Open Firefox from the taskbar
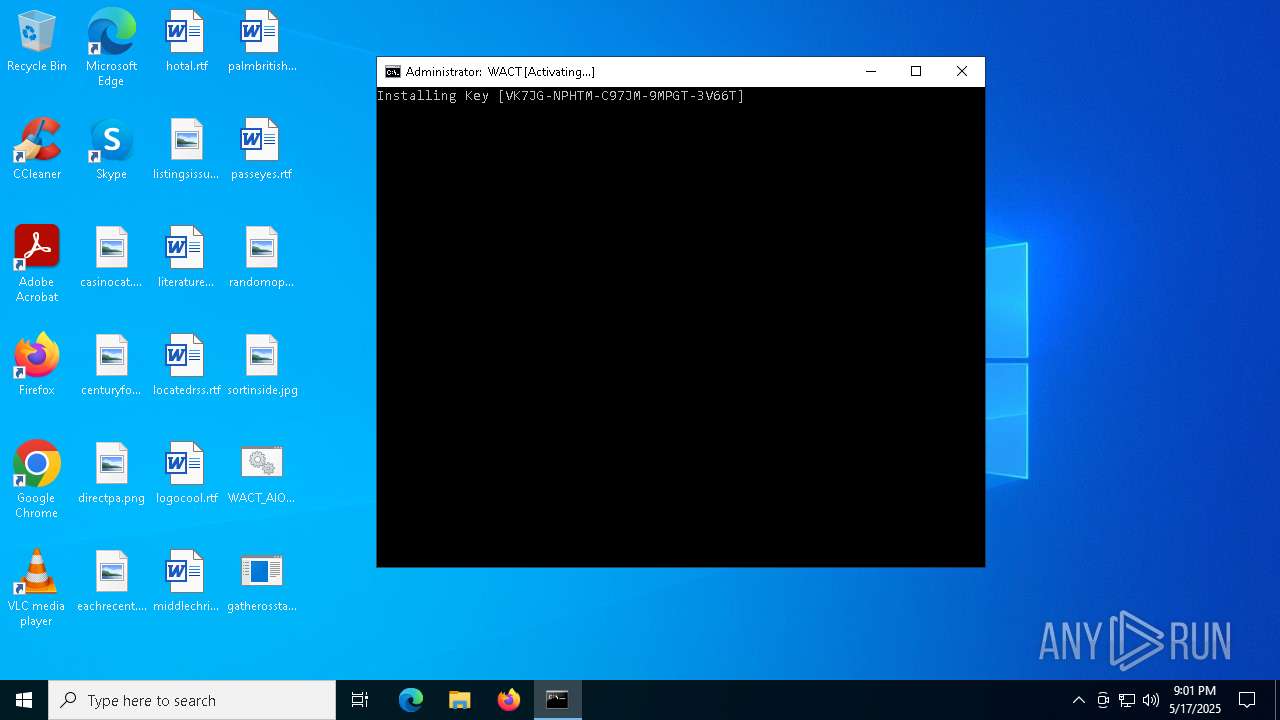Viewport: 1280px width, 720px height. 509,700
